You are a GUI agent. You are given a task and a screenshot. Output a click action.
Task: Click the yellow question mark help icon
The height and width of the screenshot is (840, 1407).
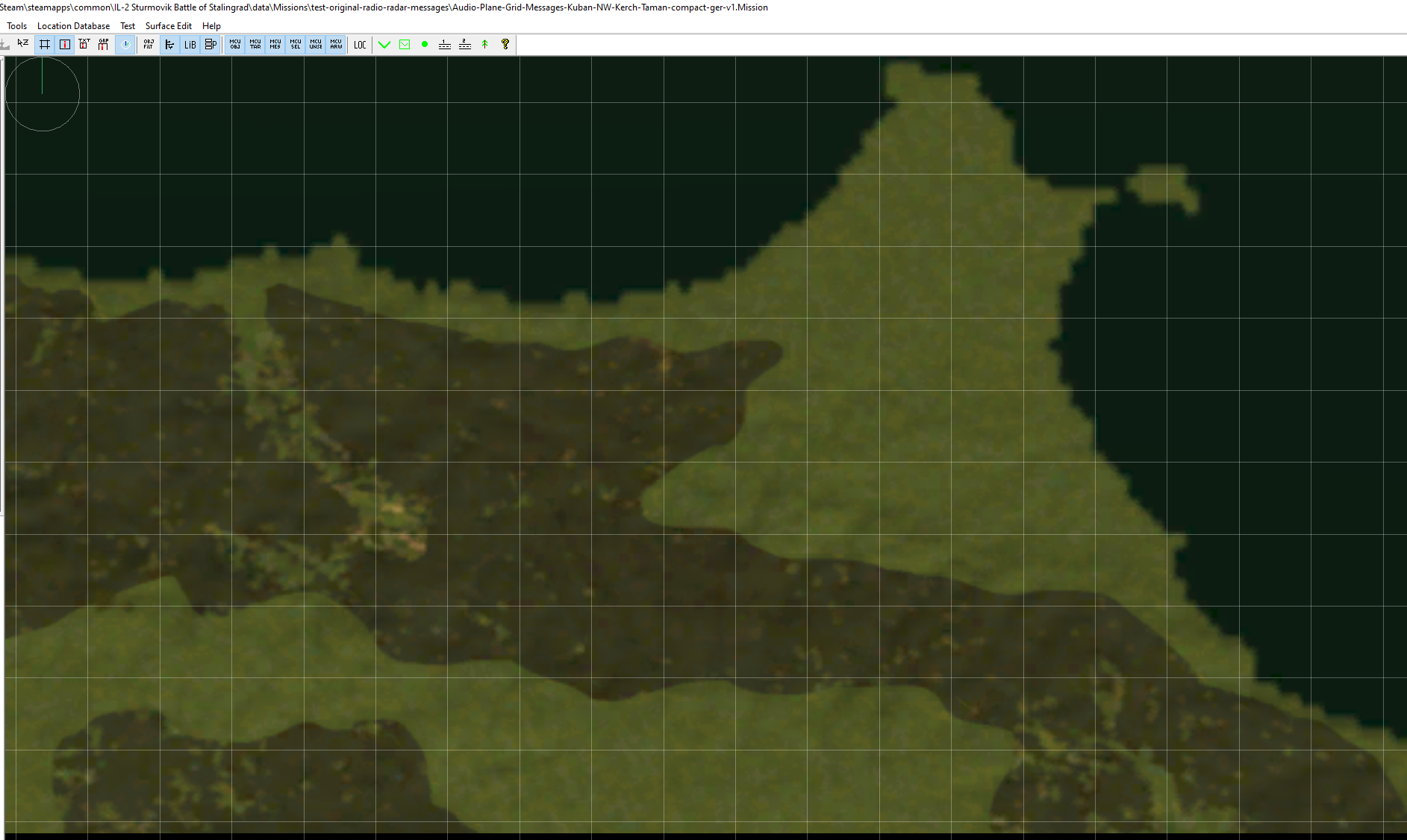505,45
